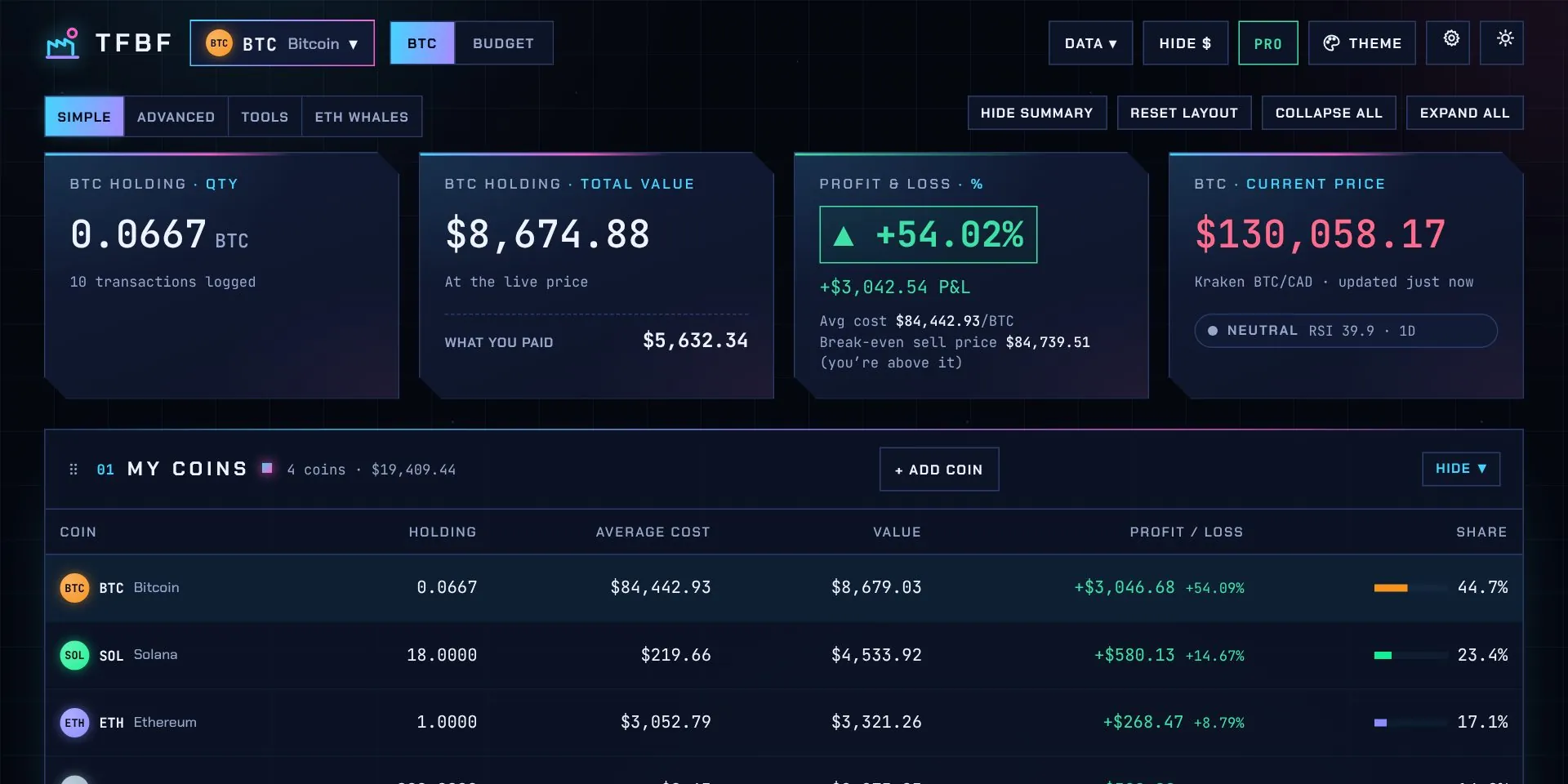Click HIDE SUMMARY toggle button
1568x784 pixels.
click(1036, 113)
